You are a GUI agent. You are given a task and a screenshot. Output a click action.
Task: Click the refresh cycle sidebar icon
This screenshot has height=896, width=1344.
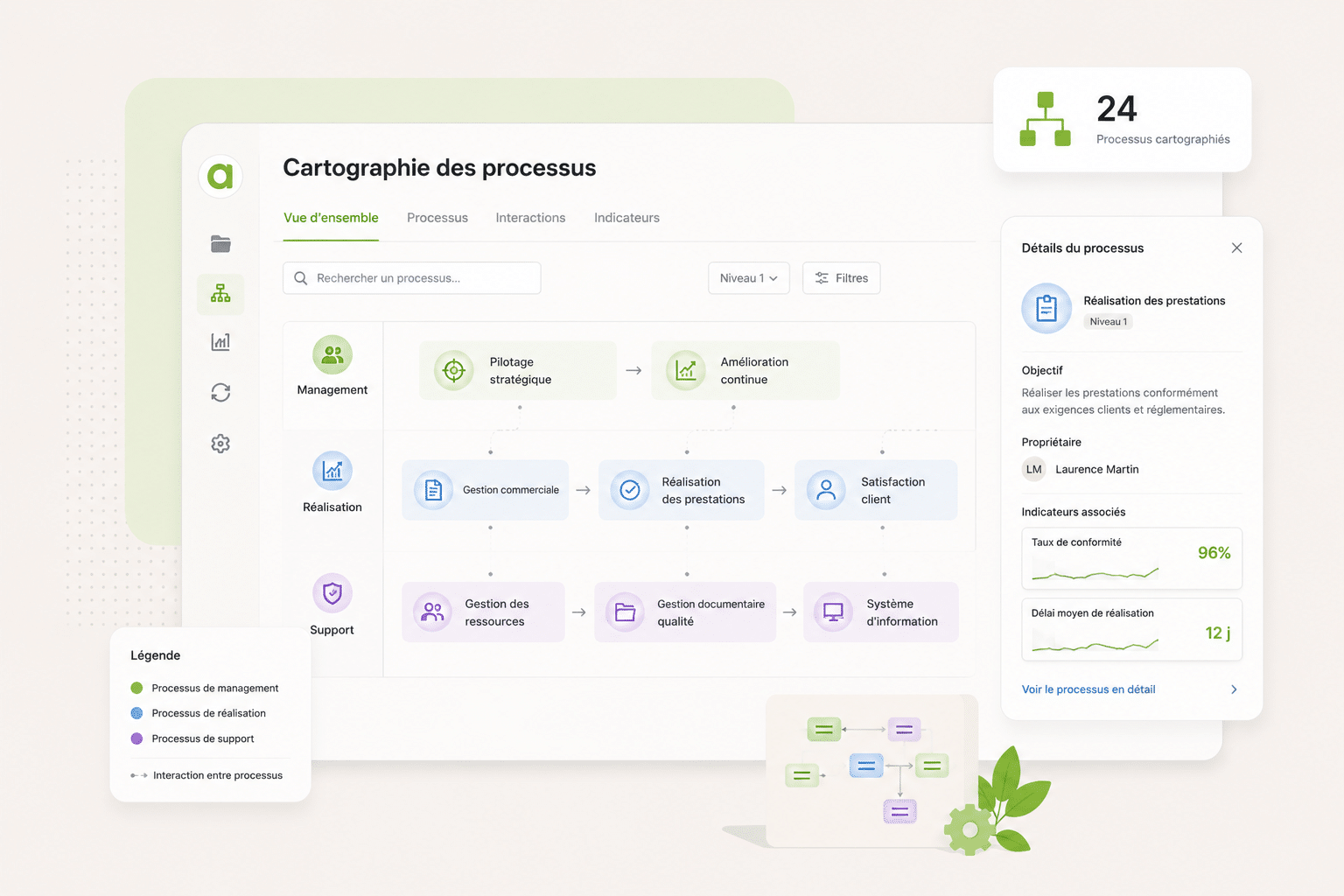(x=220, y=393)
